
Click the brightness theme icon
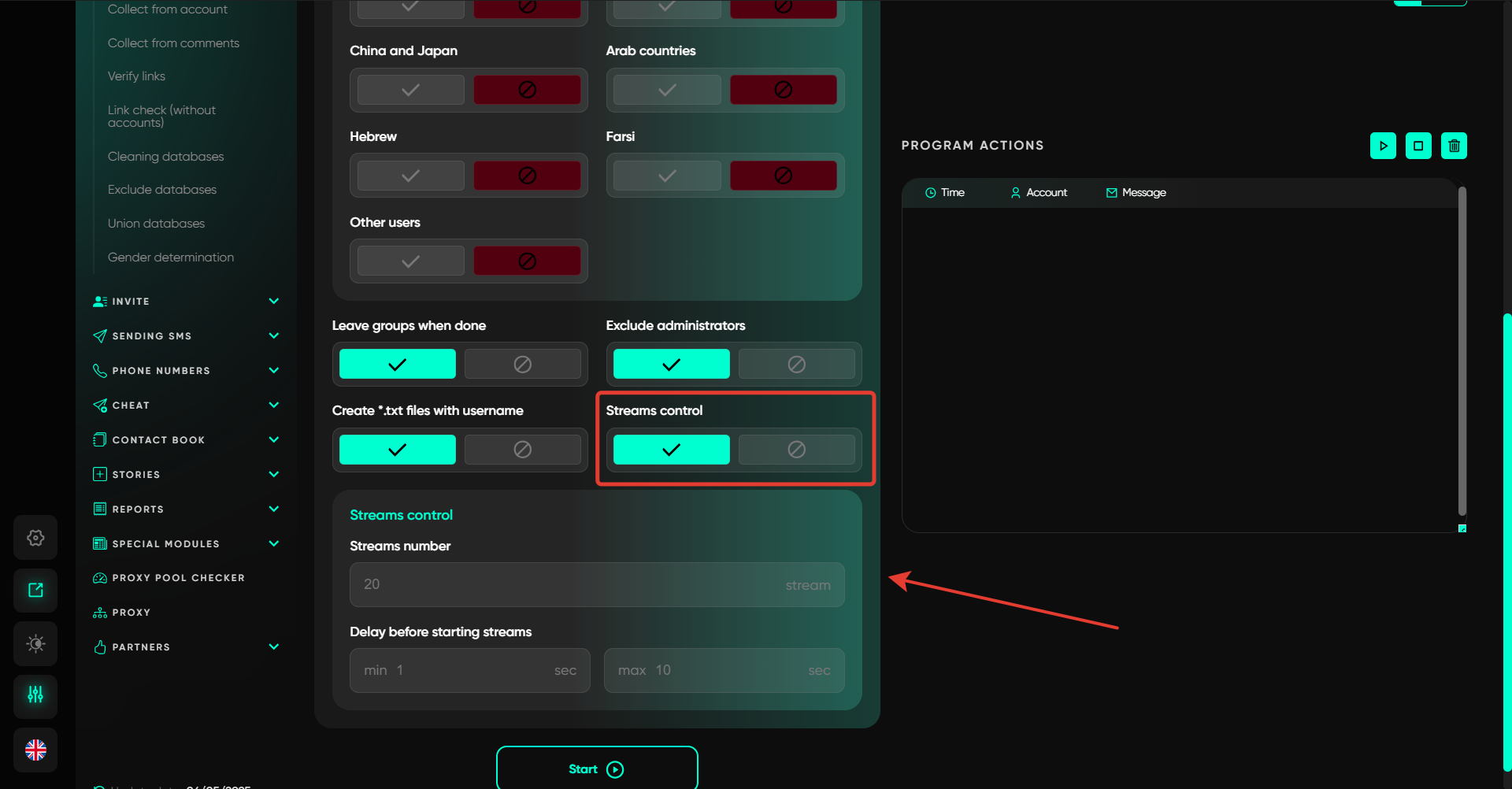[x=35, y=643]
